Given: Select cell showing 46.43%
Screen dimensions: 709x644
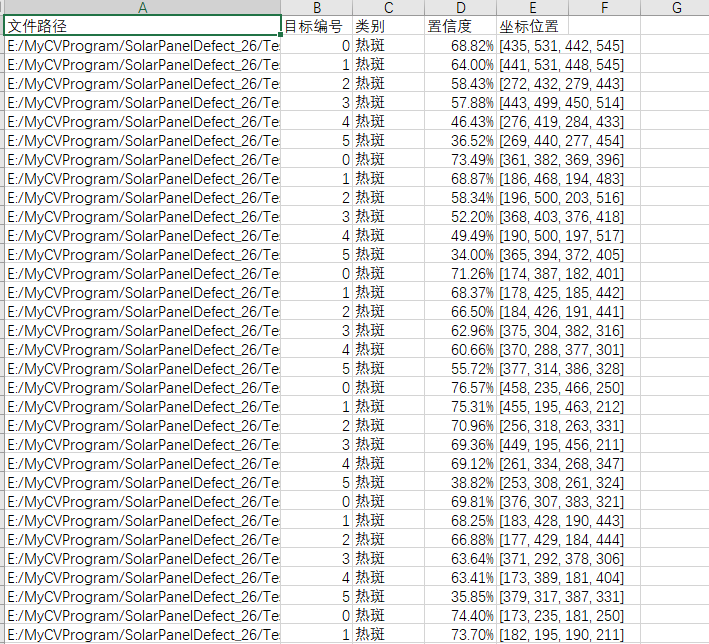Looking at the screenshot, I should click(460, 121).
